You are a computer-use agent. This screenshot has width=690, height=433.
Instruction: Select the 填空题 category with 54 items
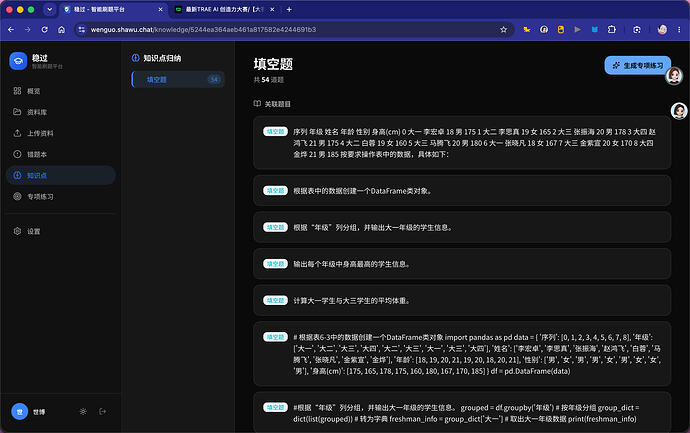(x=178, y=80)
